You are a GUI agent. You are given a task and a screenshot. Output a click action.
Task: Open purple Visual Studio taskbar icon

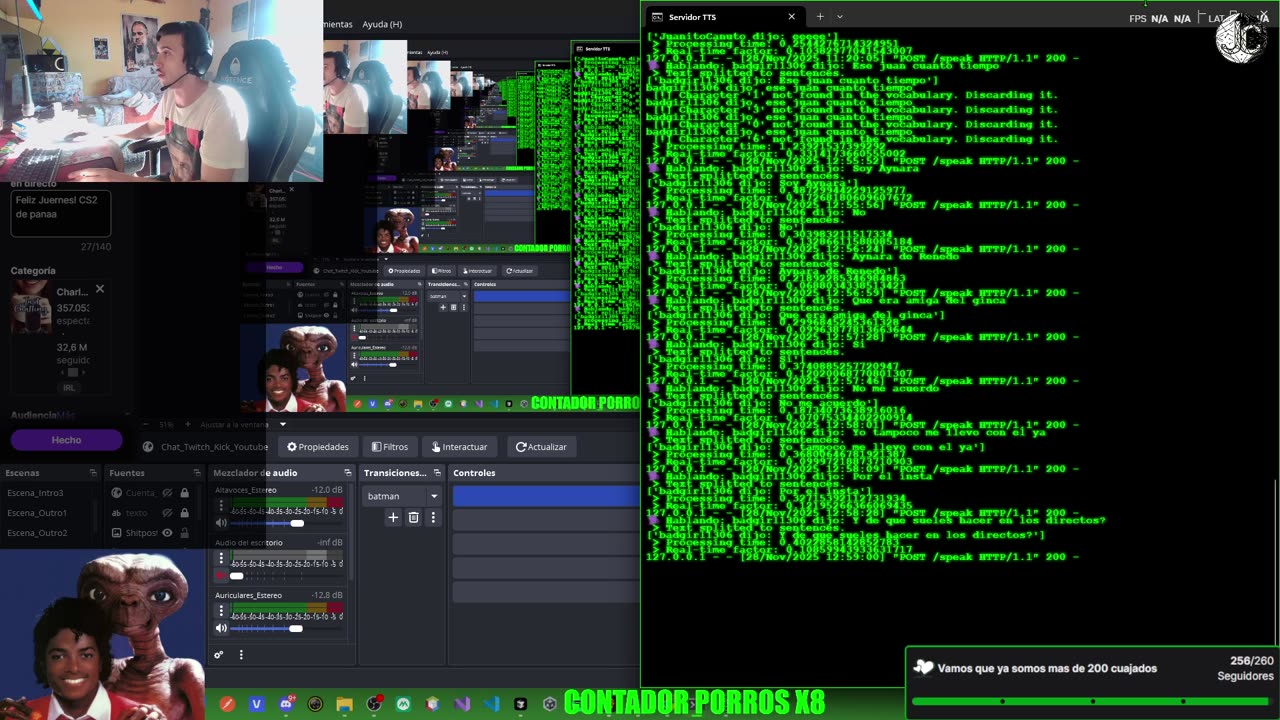[x=462, y=704]
